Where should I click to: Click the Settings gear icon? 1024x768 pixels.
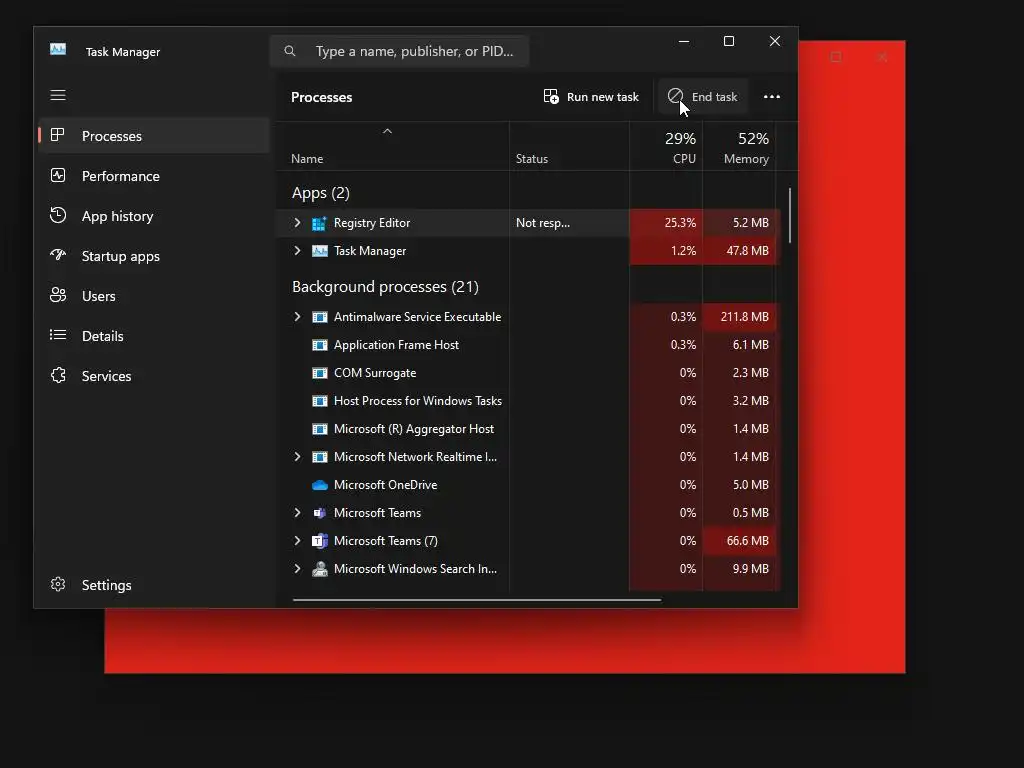point(58,584)
